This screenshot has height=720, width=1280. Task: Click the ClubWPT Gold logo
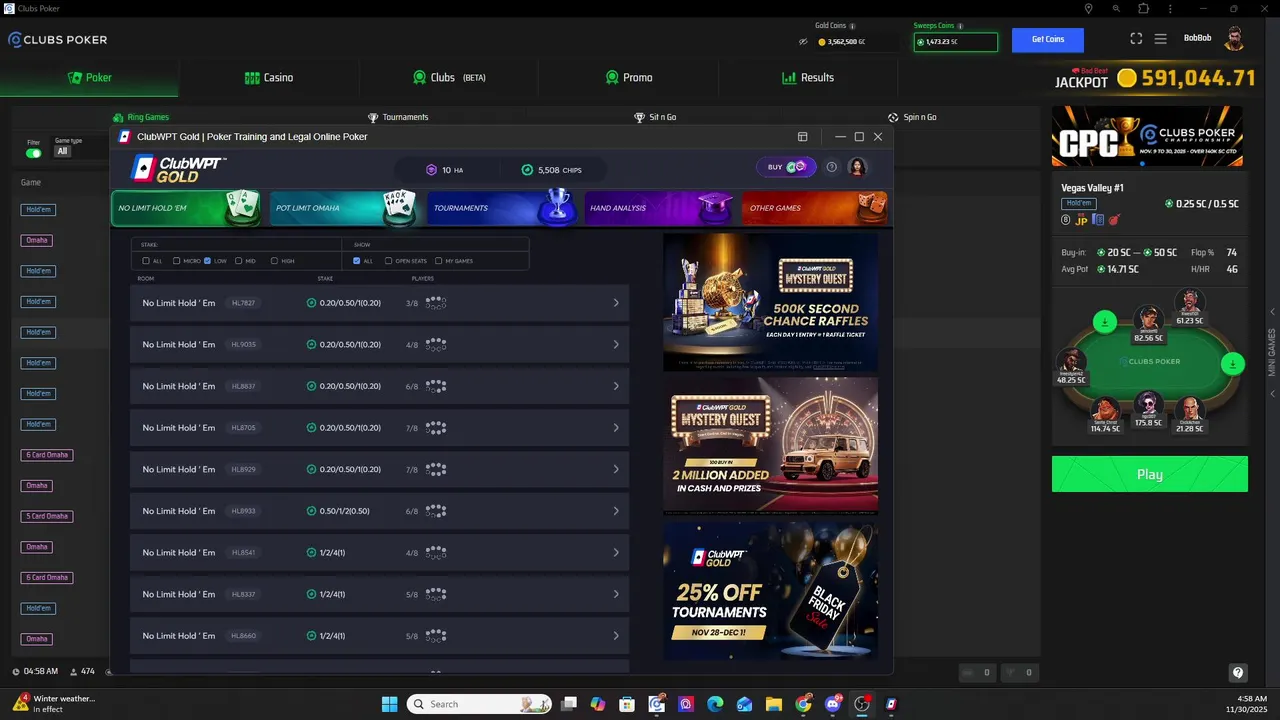pyautogui.click(x=179, y=169)
